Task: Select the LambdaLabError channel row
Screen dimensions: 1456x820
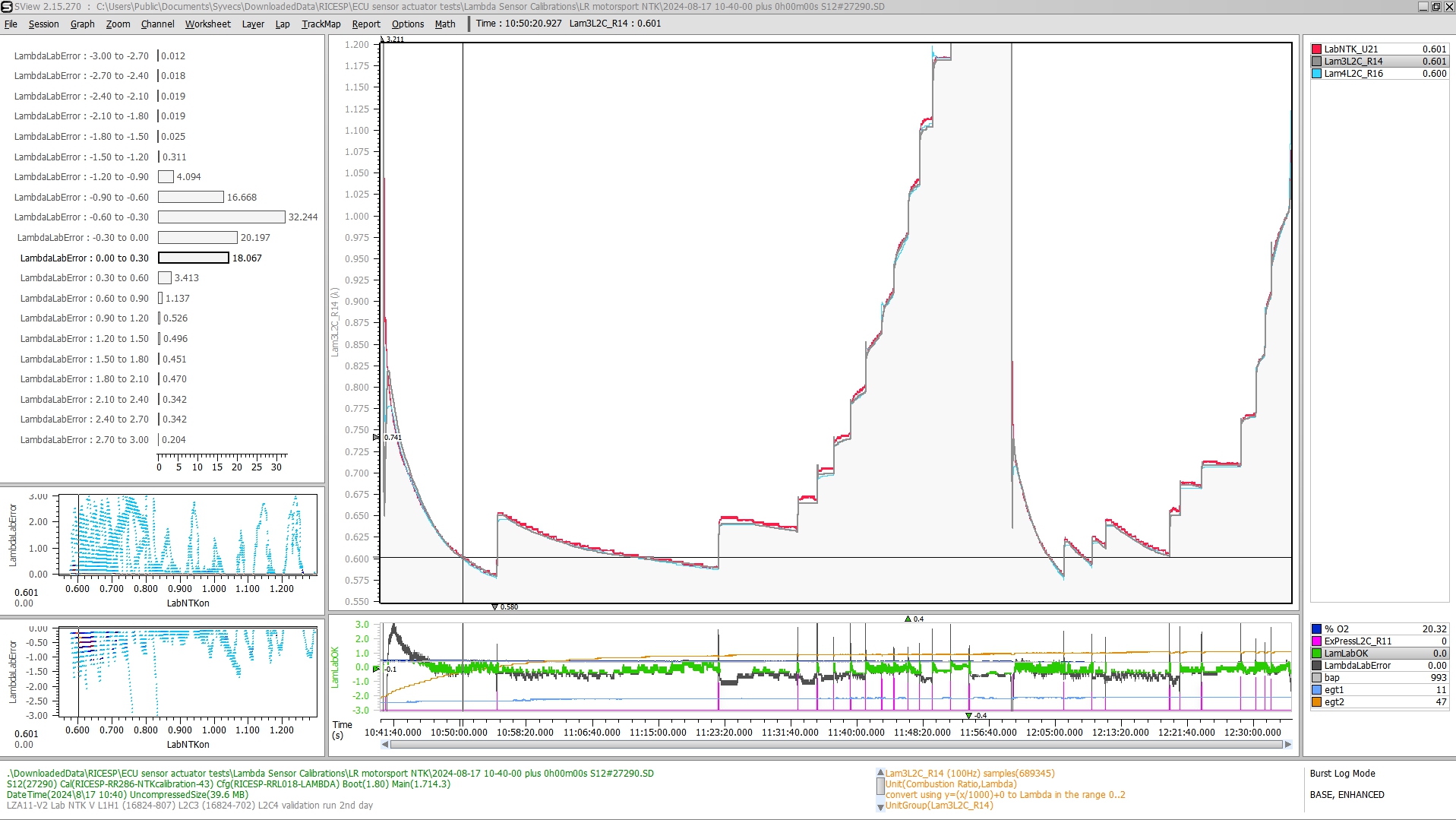Action: [x=1357, y=666]
